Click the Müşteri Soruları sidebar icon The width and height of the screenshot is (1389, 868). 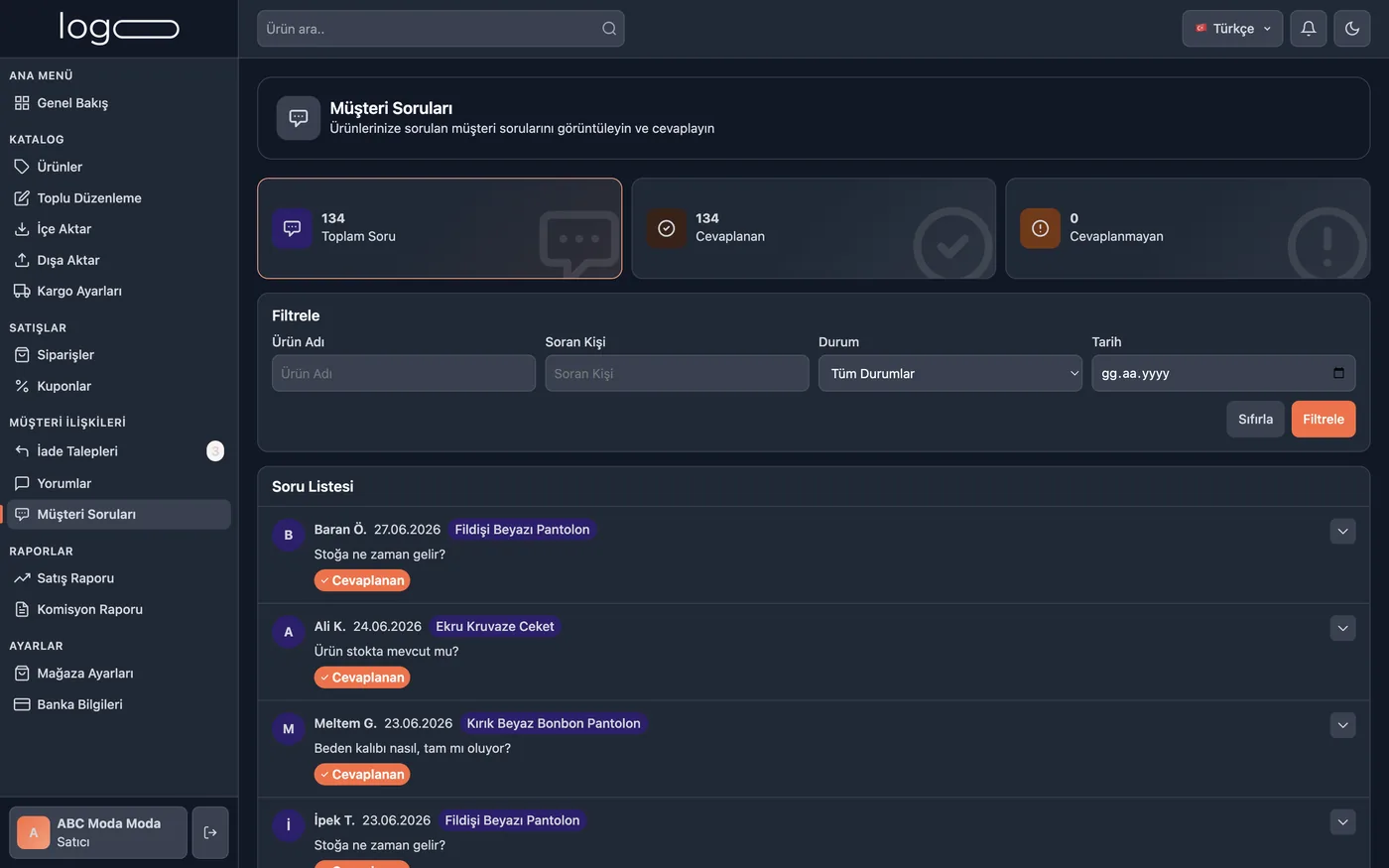(22, 514)
